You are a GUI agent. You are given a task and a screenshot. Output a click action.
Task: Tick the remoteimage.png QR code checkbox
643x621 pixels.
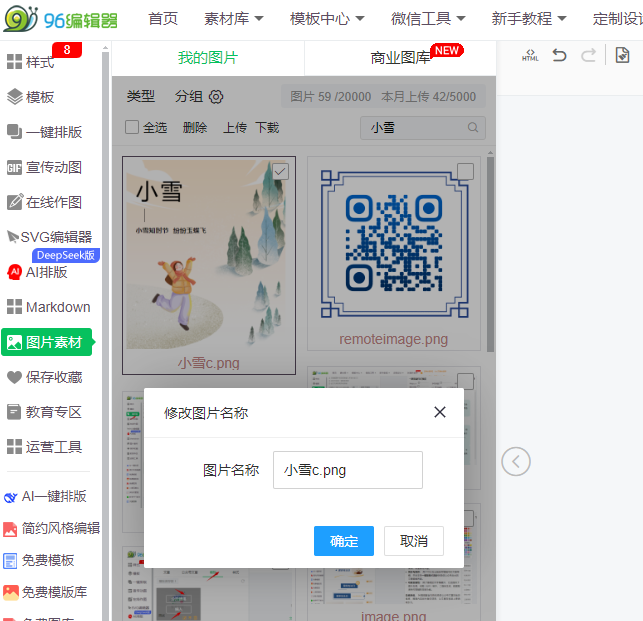click(465, 171)
